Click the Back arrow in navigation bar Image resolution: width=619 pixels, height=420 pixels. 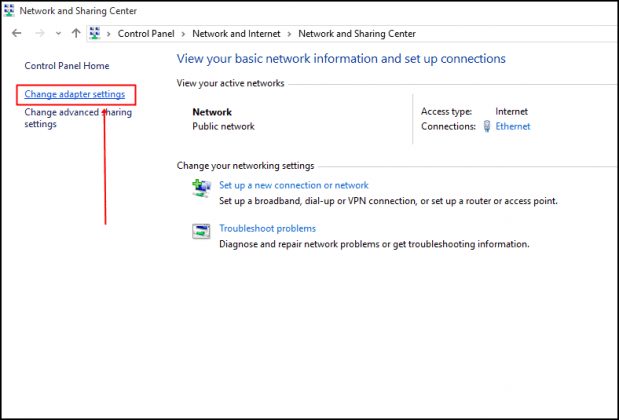[x=16, y=33]
